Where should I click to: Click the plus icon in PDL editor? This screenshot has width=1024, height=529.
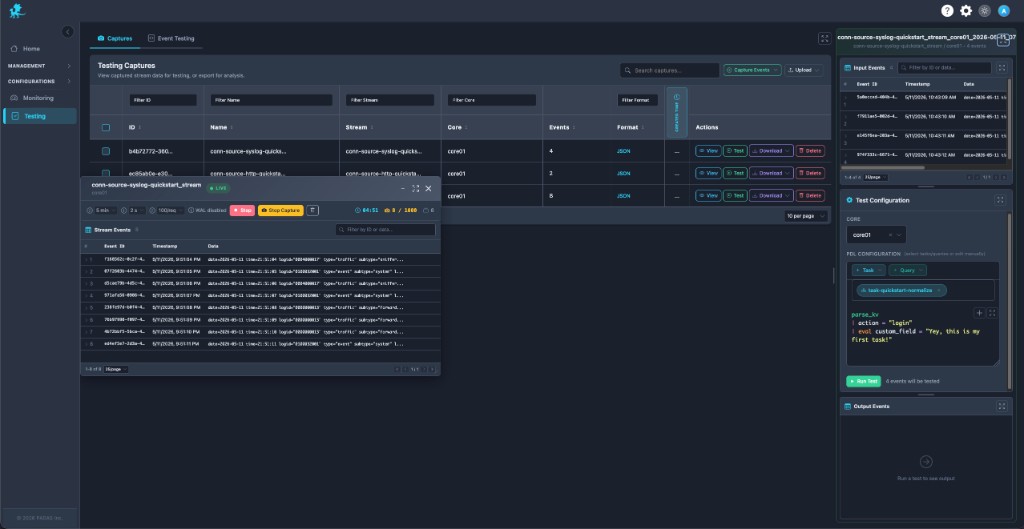979,313
